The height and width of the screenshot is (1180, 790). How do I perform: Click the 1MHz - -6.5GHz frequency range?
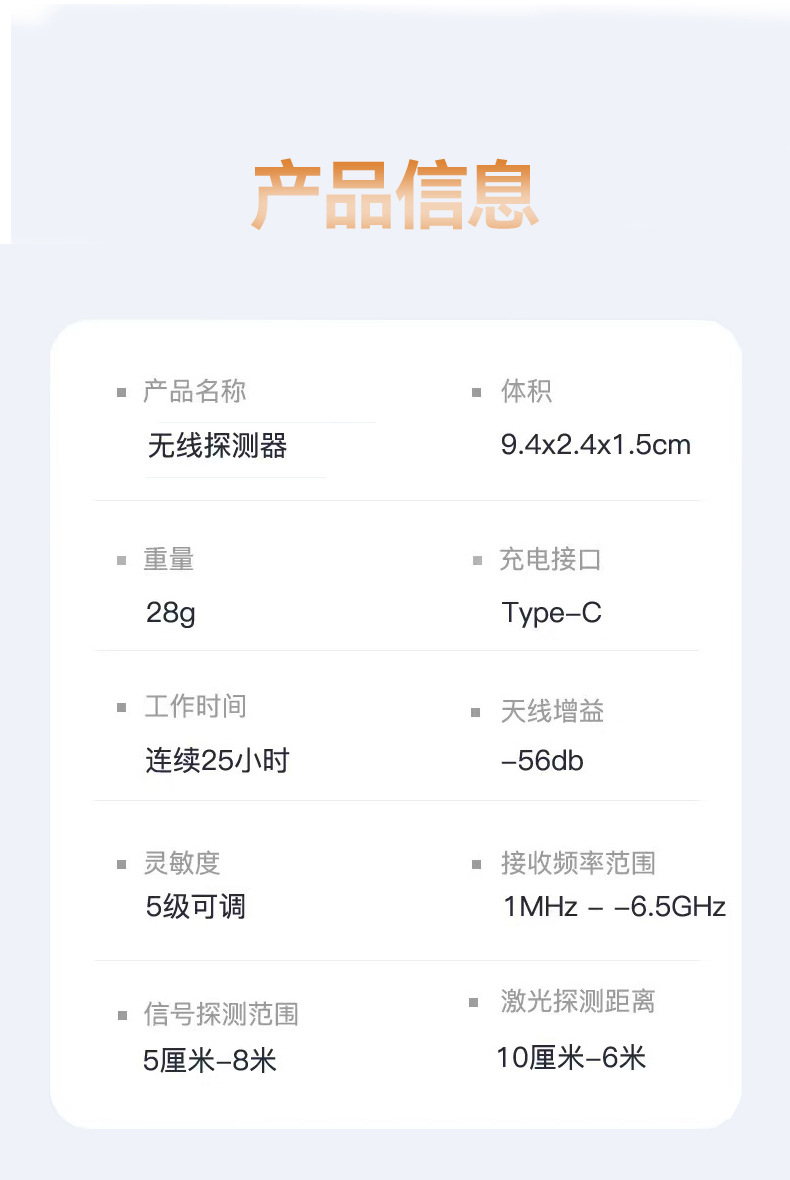613,907
